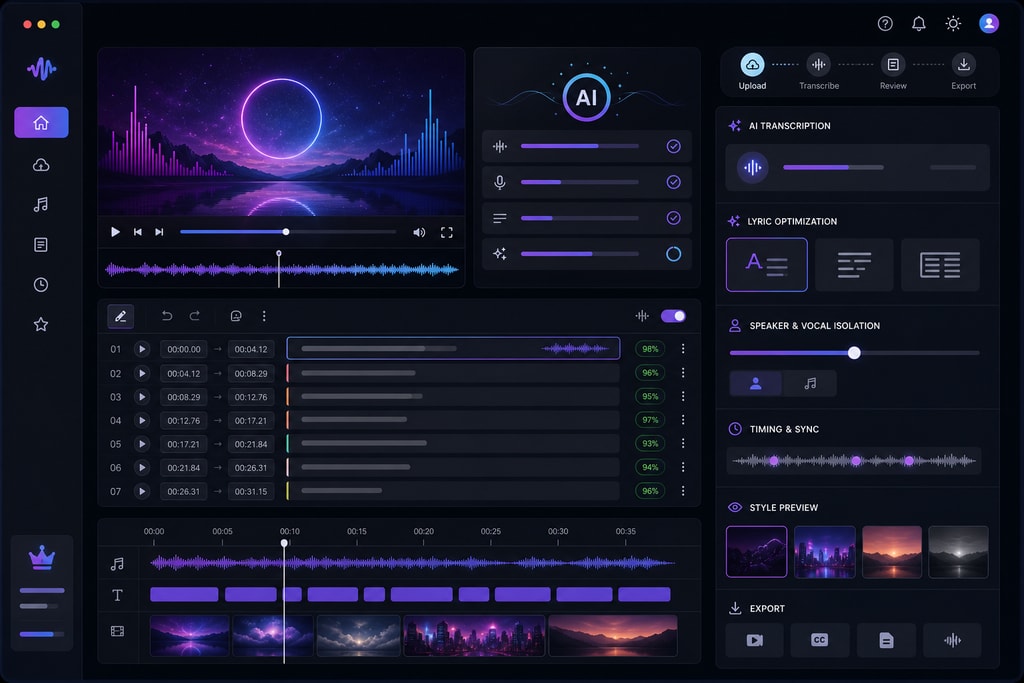Open options menu for line 01

683,349
